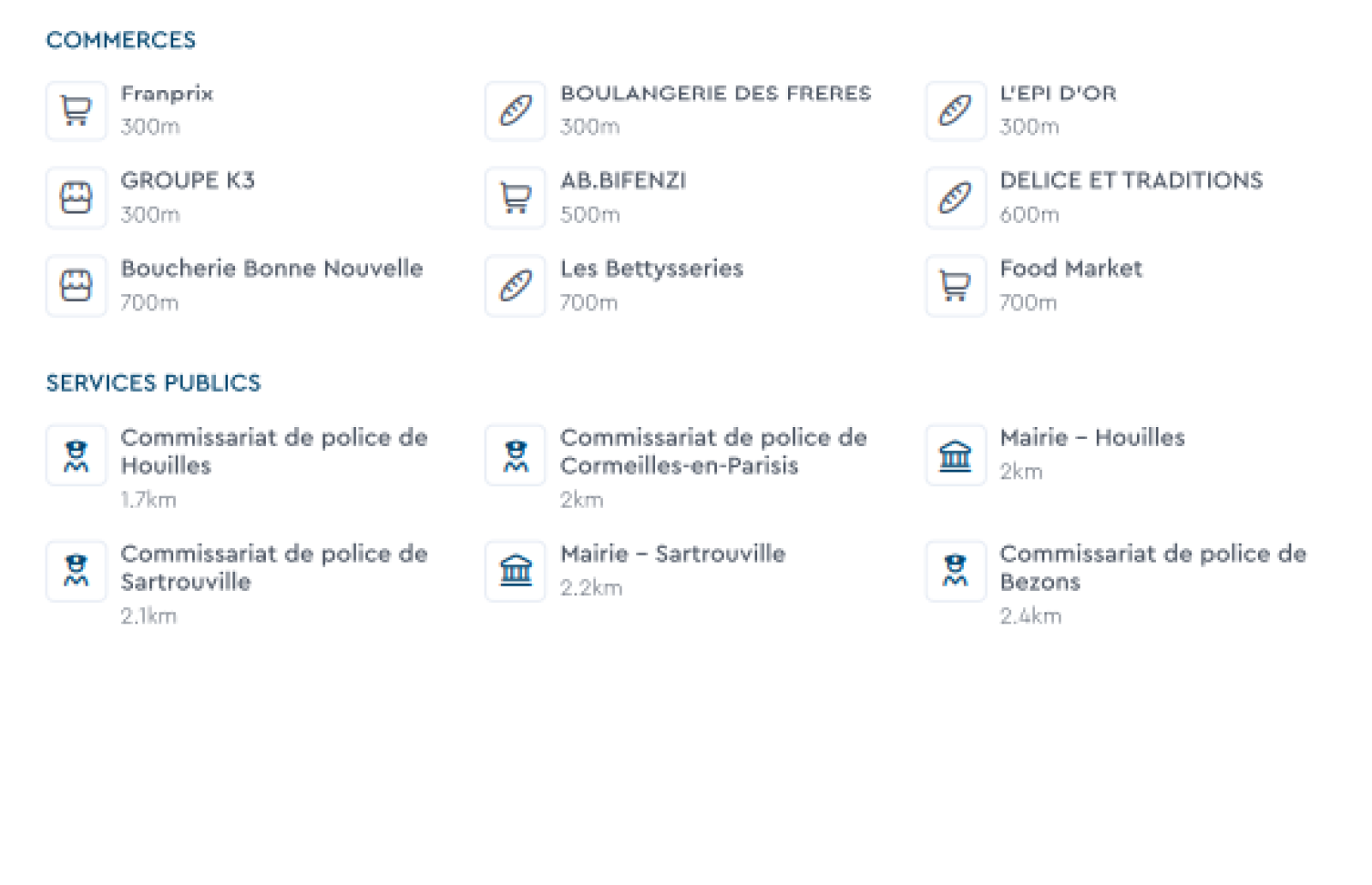
Task: Click the police icon for Cormeilles-en-Parisis commissariat
Action: (x=515, y=455)
